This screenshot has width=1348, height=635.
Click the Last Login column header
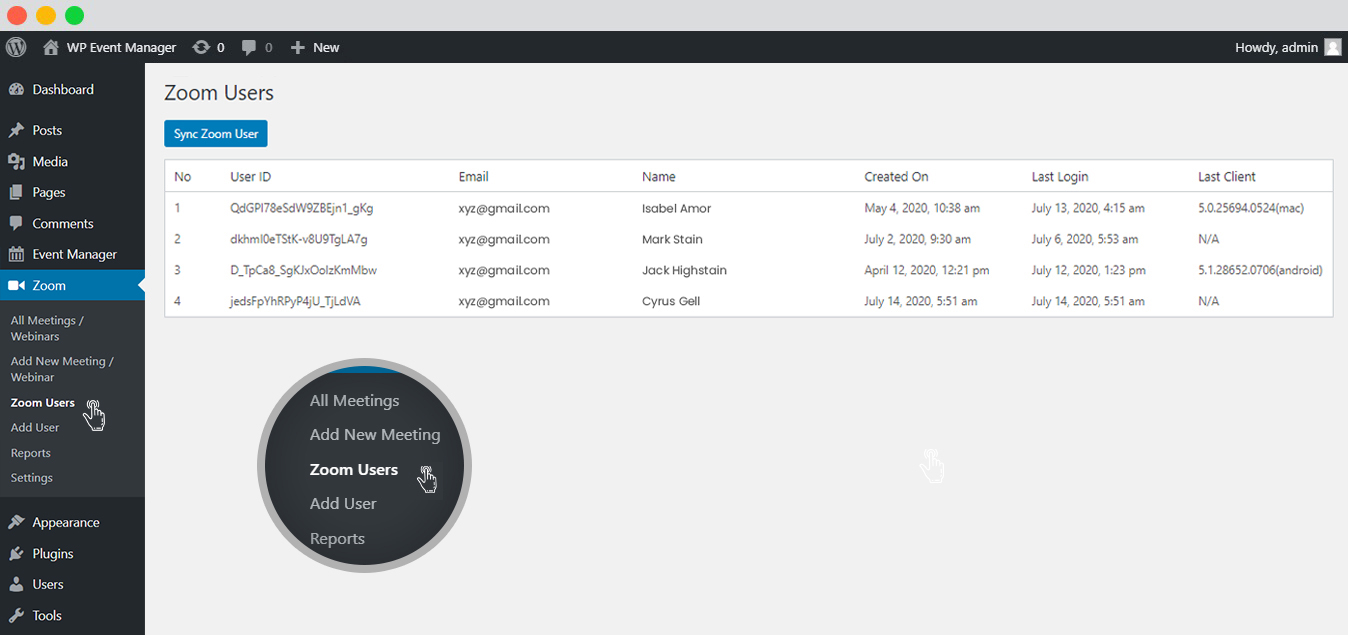[x=1060, y=177]
